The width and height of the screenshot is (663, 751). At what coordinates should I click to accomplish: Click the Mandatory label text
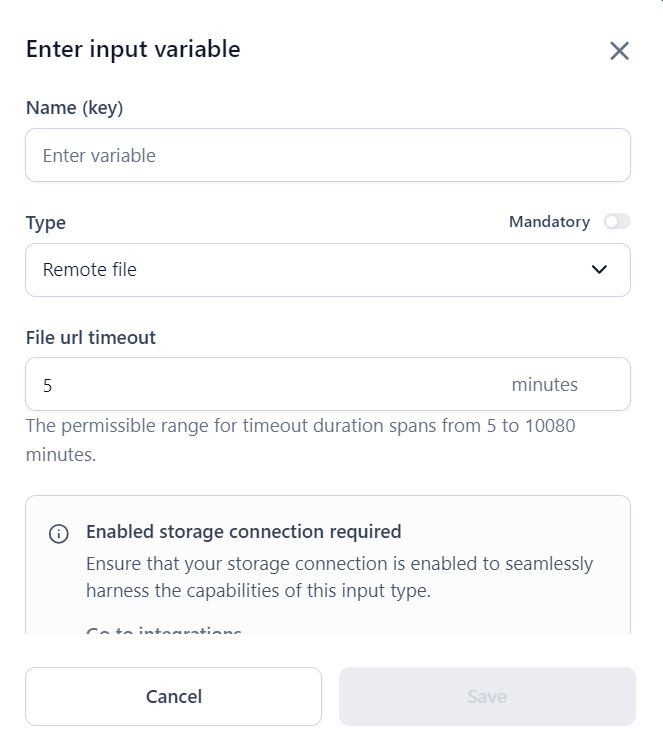pos(549,222)
